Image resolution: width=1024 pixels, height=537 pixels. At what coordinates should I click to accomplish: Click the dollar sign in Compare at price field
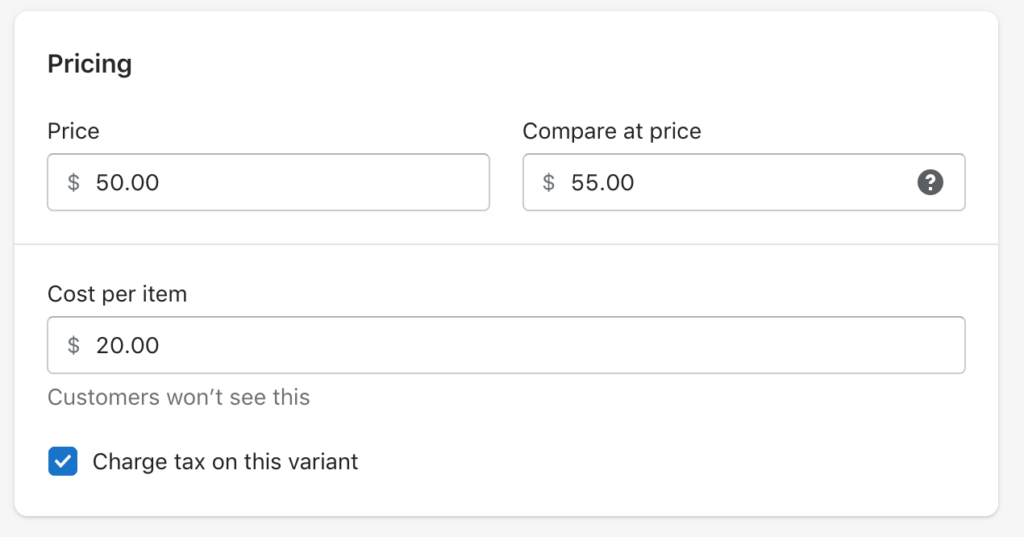click(x=549, y=182)
